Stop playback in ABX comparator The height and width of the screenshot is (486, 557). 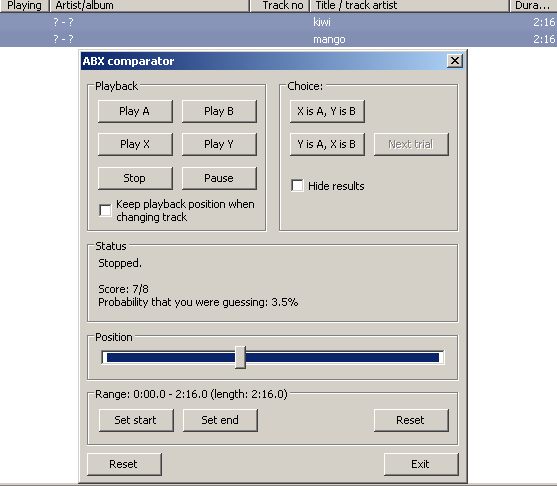pyautogui.click(x=135, y=178)
